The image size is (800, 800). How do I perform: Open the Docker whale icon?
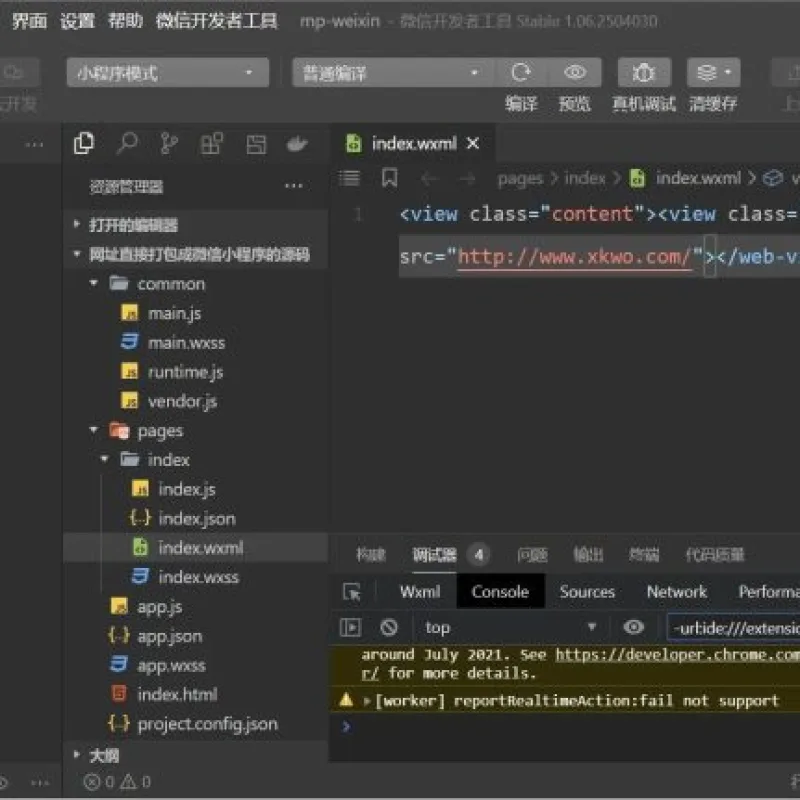point(297,144)
